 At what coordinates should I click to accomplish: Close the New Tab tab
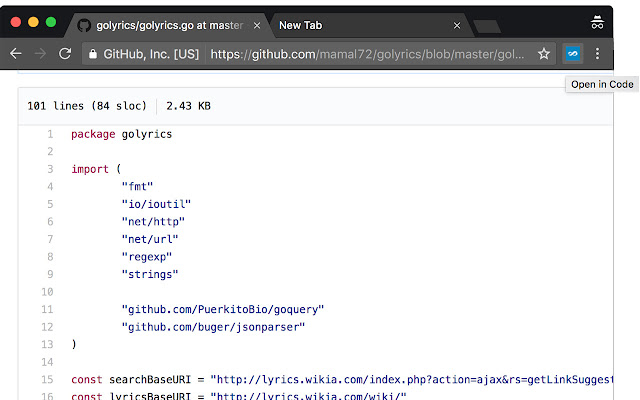click(x=457, y=26)
